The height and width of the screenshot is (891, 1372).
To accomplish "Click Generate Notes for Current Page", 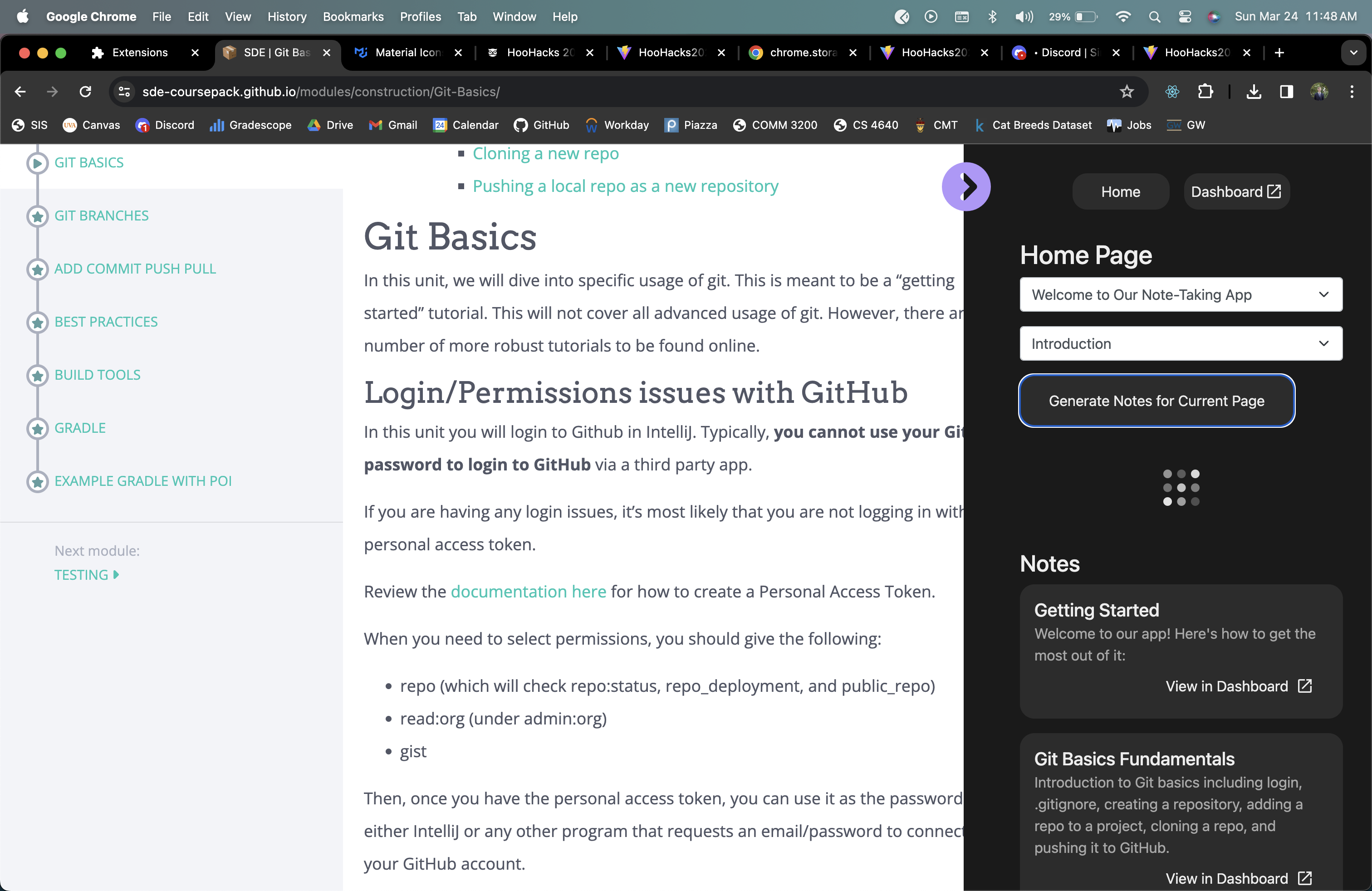I will (1156, 401).
